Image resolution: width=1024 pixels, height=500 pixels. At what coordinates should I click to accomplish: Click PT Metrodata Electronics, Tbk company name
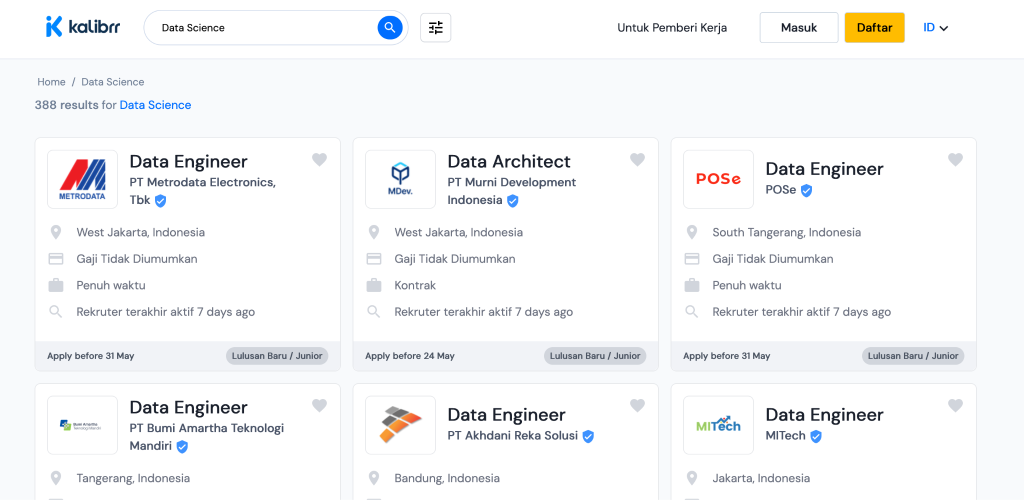coord(202,191)
